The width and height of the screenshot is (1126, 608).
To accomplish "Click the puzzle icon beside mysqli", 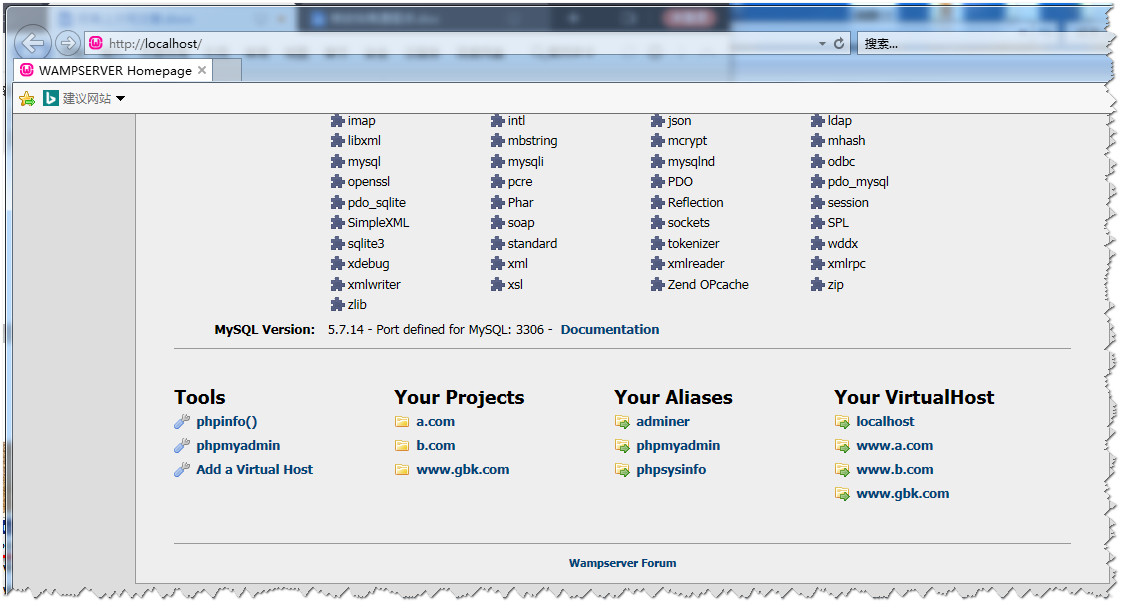I will [x=498, y=162].
